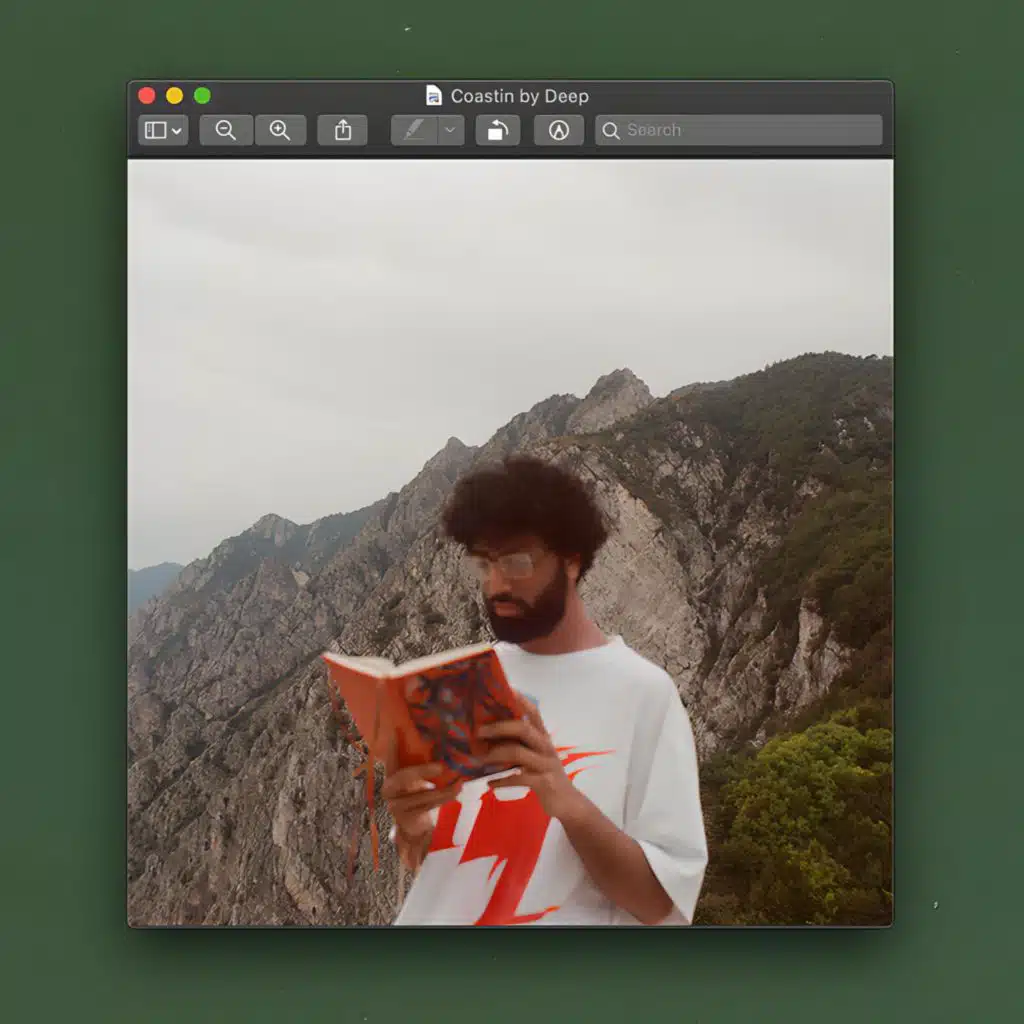Viewport: 1024px width, 1024px height.
Task: Click the document icon beside the title
Action: 434,95
